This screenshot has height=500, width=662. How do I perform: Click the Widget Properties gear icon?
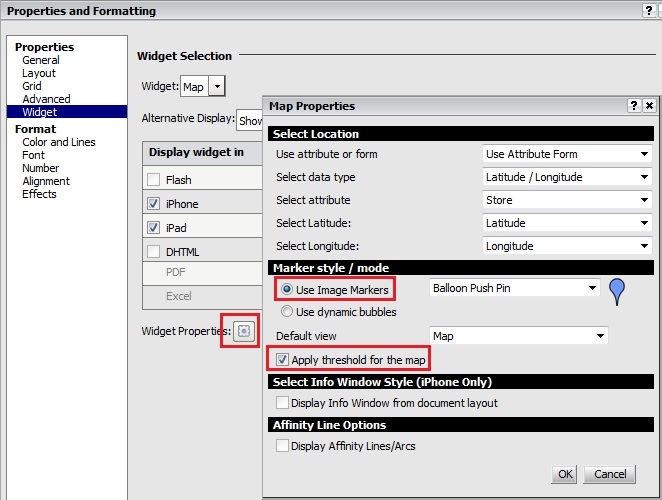245,331
